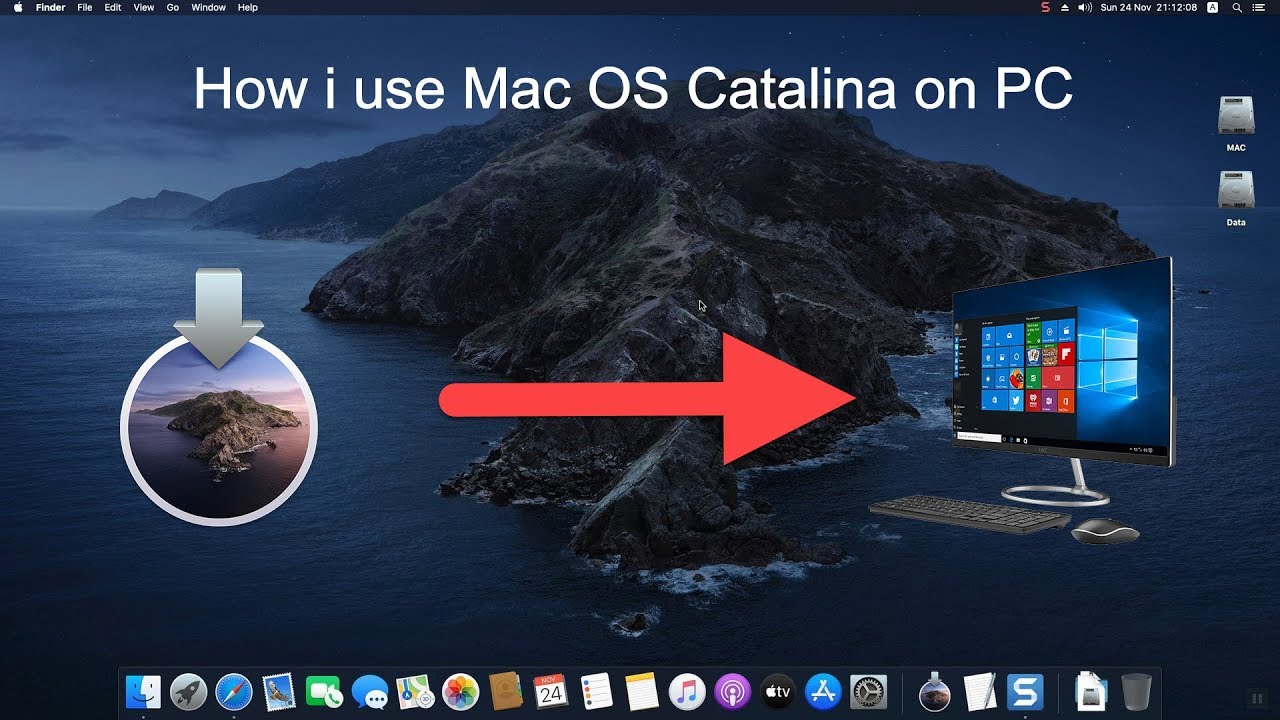Launch Maps from the Dock

(x=415, y=691)
